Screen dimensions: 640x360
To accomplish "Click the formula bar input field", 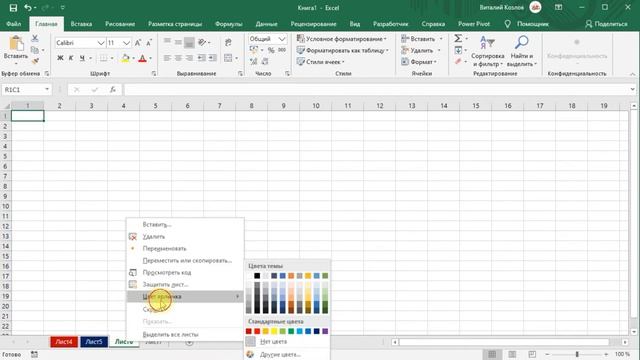I will tap(376, 89).
